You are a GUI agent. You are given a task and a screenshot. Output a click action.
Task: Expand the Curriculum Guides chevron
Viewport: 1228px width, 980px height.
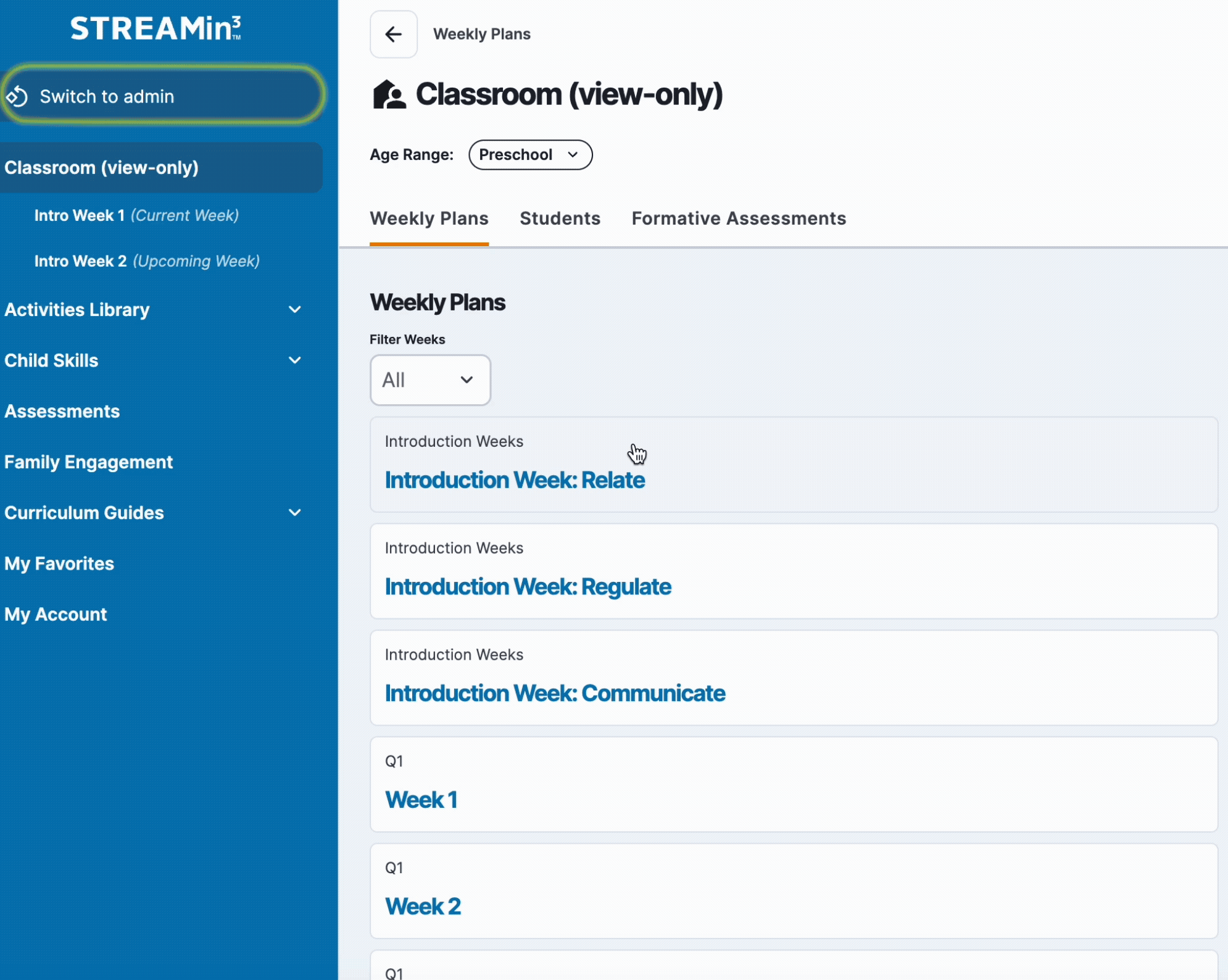pyautogui.click(x=295, y=513)
